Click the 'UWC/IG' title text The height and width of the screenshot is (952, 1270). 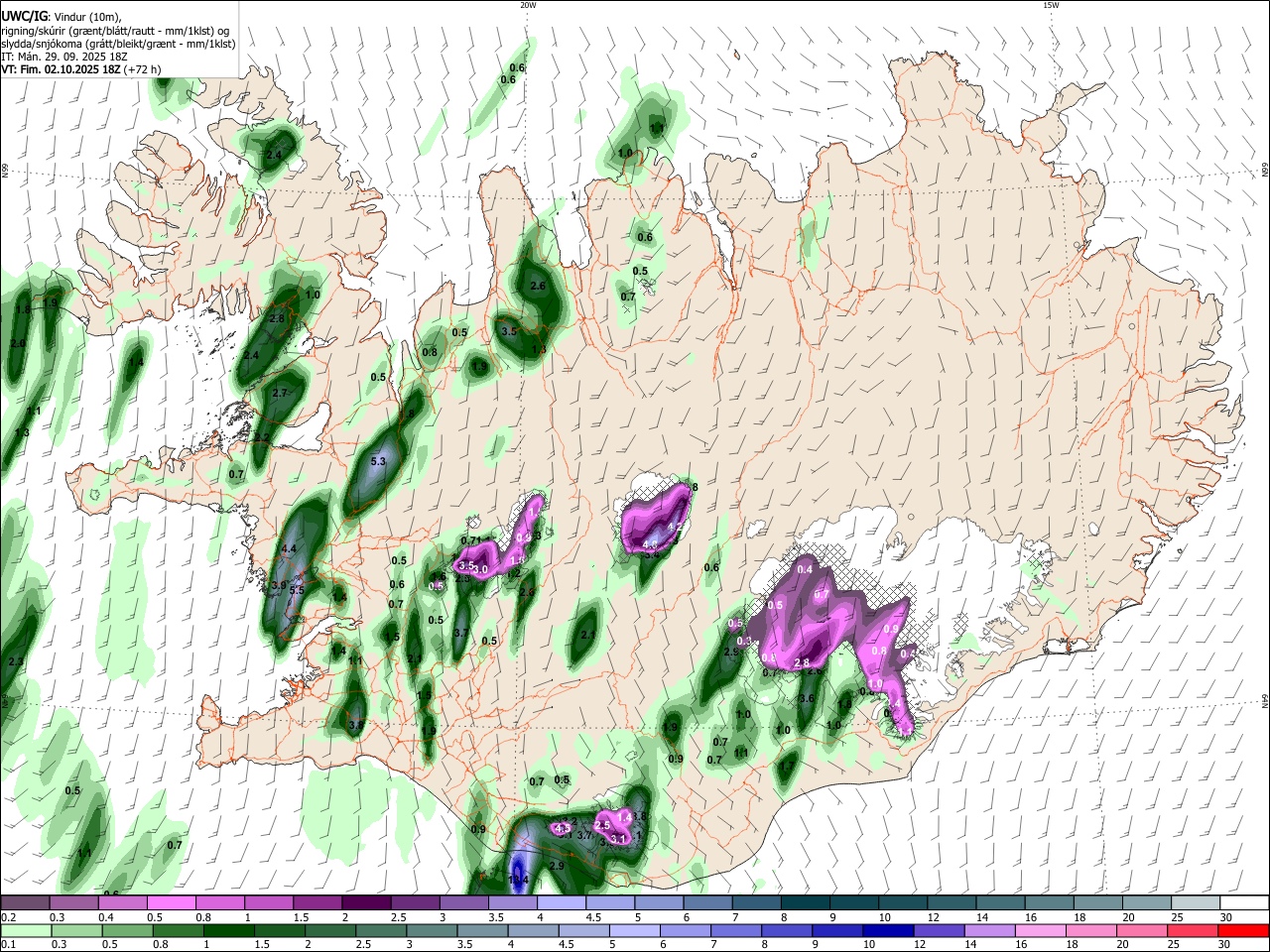pyautogui.click(x=24, y=16)
